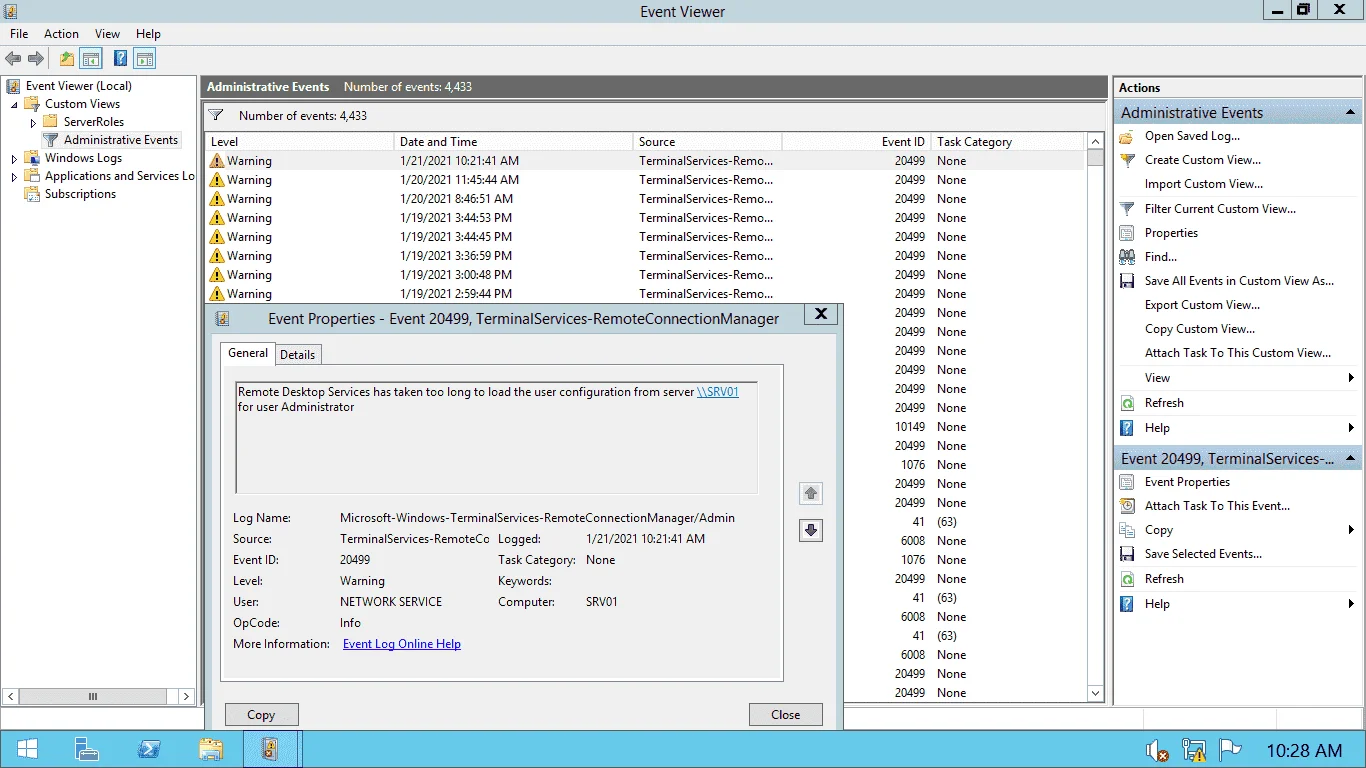Screen dimensions: 1366x768
Task: Click Attach Task To This Custom View
Action: [1238, 353]
